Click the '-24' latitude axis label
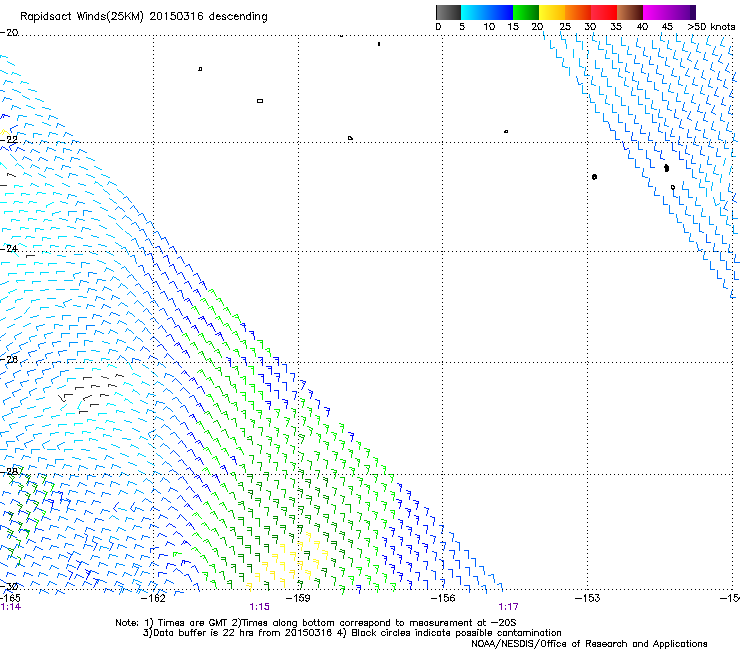 [x=9, y=248]
